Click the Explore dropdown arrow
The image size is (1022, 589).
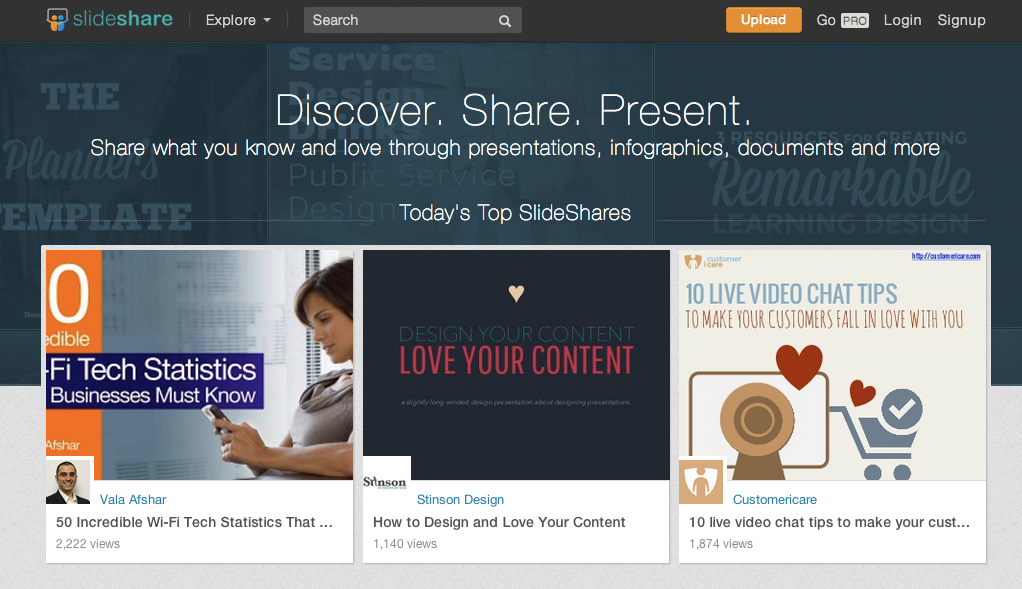tap(267, 20)
